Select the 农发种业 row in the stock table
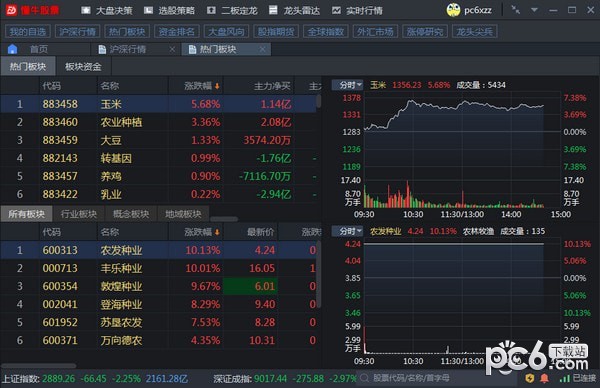The height and width of the screenshot is (388, 600). point(158,250)
